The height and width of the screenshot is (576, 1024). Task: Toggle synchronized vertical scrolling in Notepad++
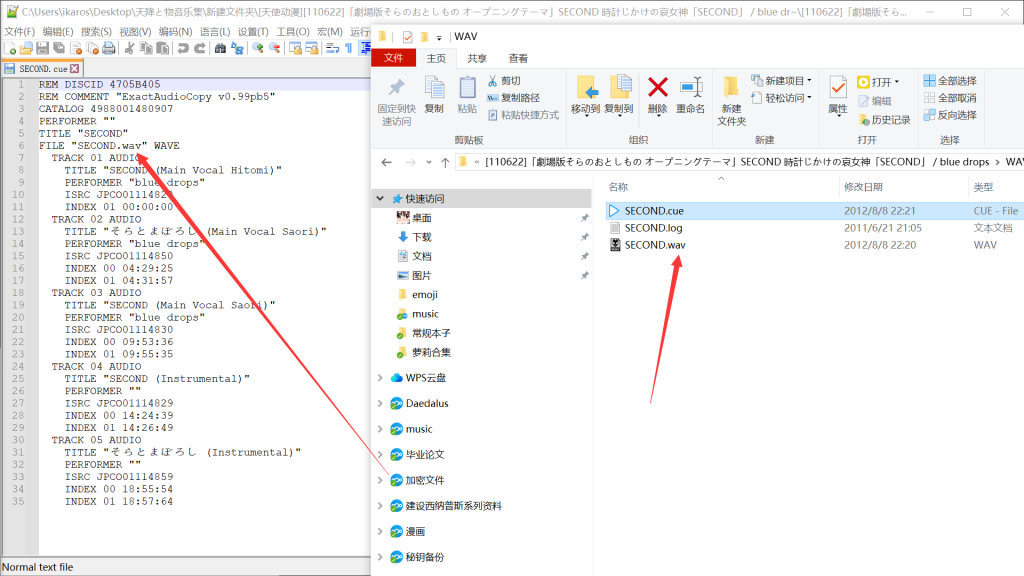(295, 48)
